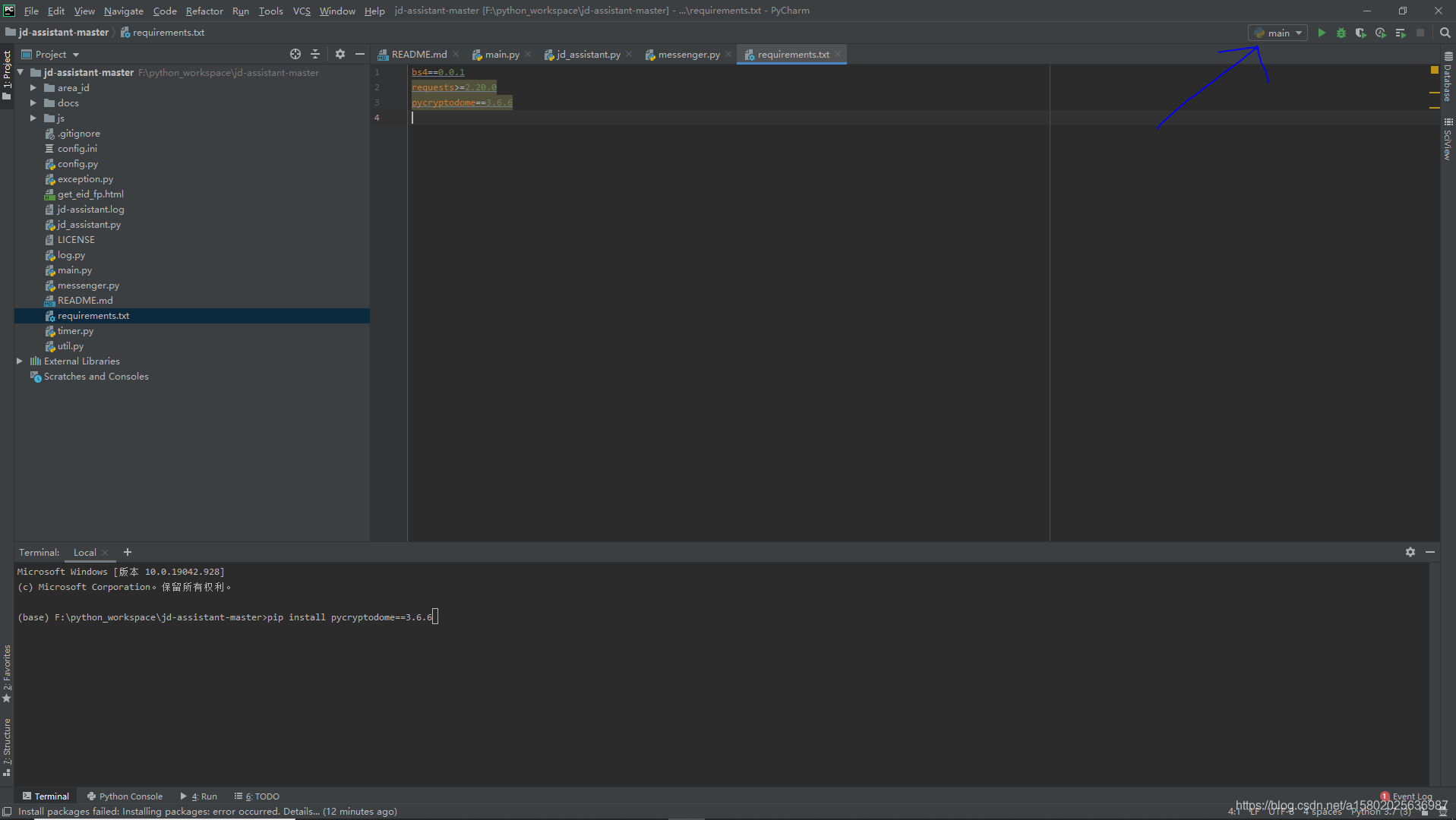Start debugging with the green bug icon
The image size is (1456, 820).
point(1341,33)
